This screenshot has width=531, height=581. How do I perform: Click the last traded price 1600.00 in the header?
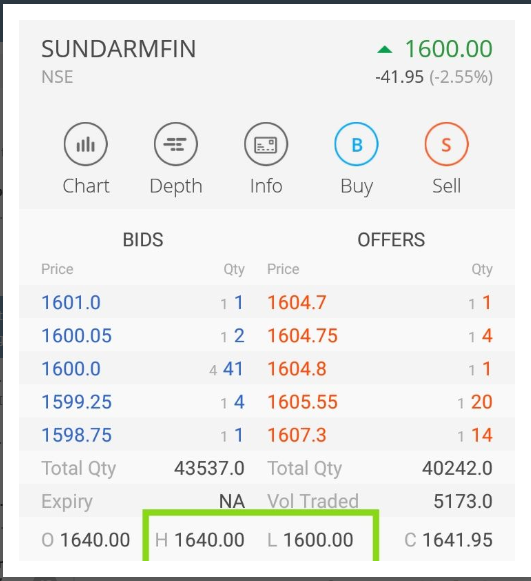pyautogui.click(x=449, y=49)
